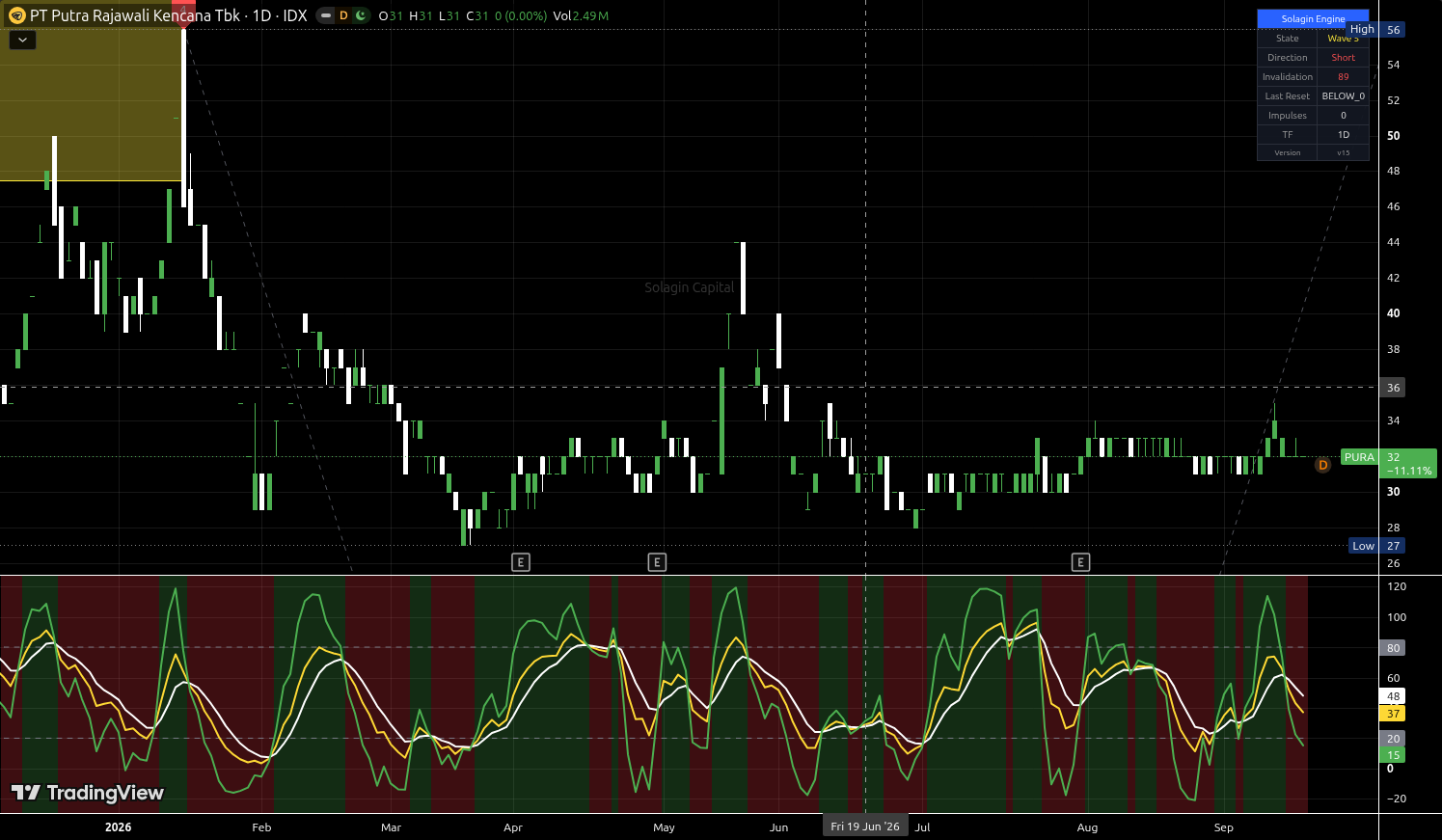Viewport: 1442px width, 840px height.
Task: Click the 120 oscillator scale label
Action: (1396, 586)
